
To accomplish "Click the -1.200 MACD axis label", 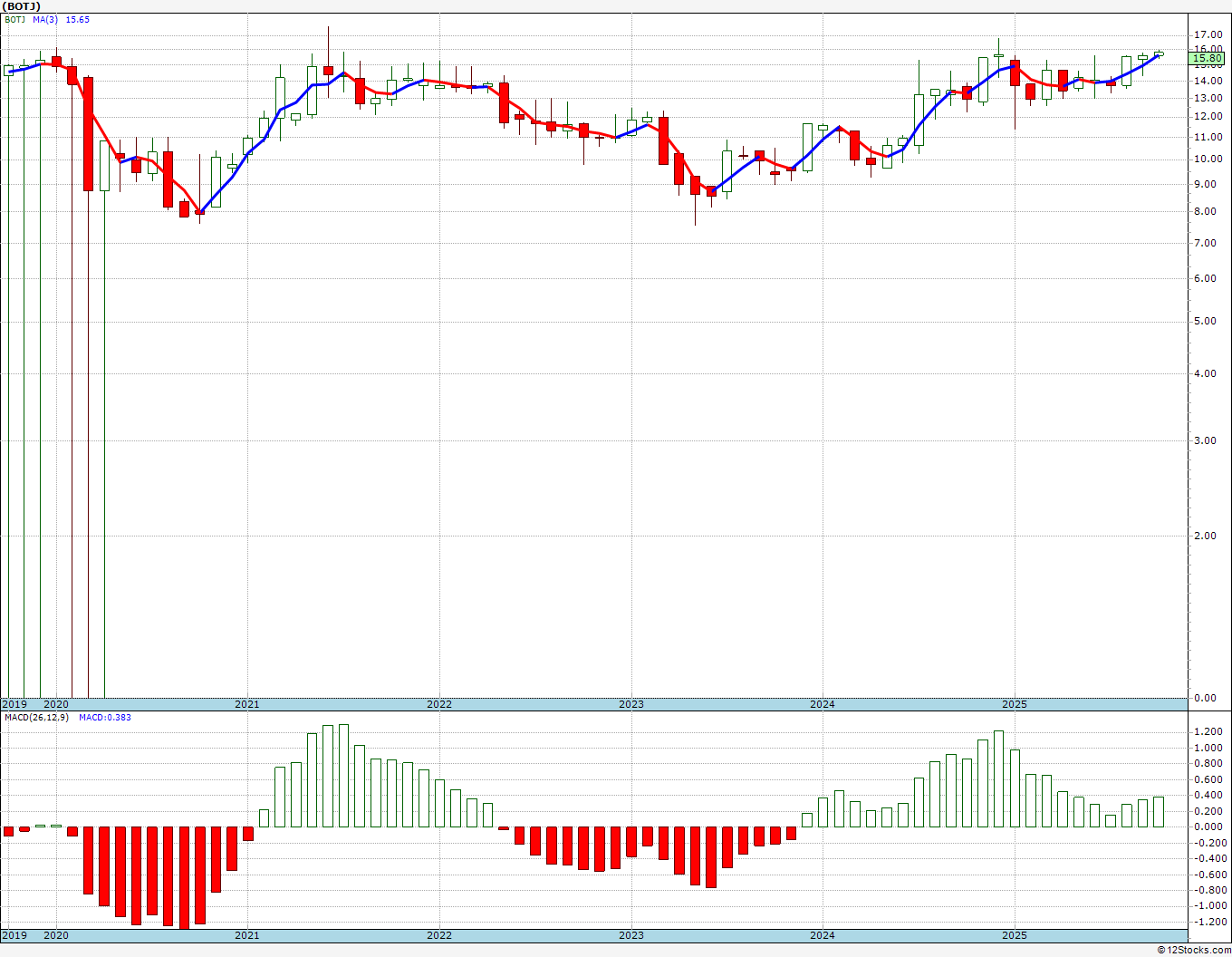I will [1208, 922].
